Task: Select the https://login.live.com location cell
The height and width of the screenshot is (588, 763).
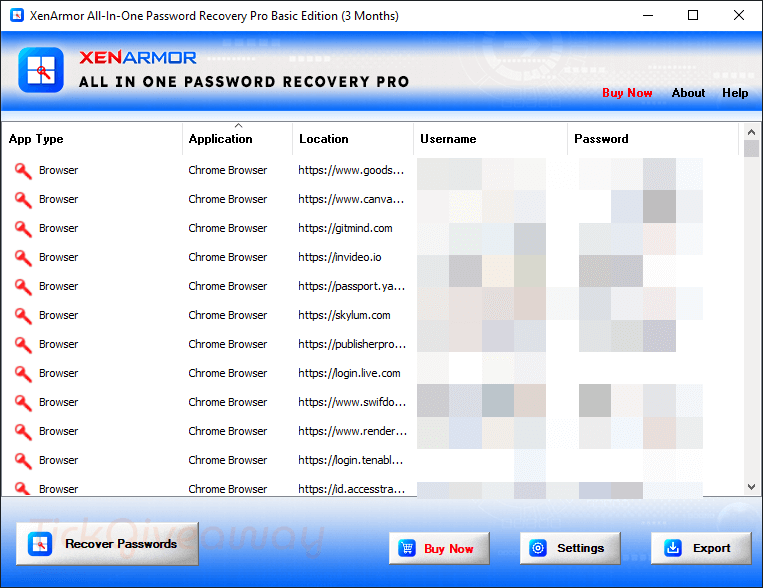Action: pos(349,373)
